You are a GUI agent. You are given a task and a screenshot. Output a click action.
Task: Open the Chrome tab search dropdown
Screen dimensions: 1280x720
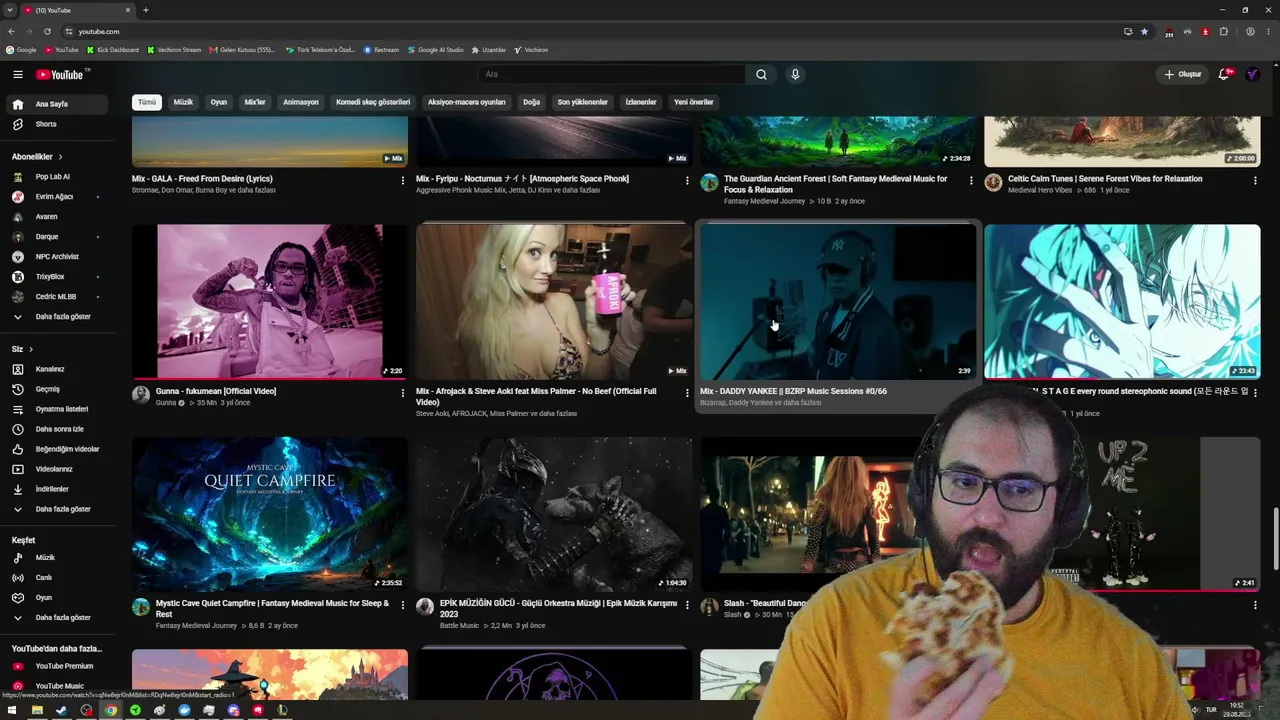click(10, 10)
